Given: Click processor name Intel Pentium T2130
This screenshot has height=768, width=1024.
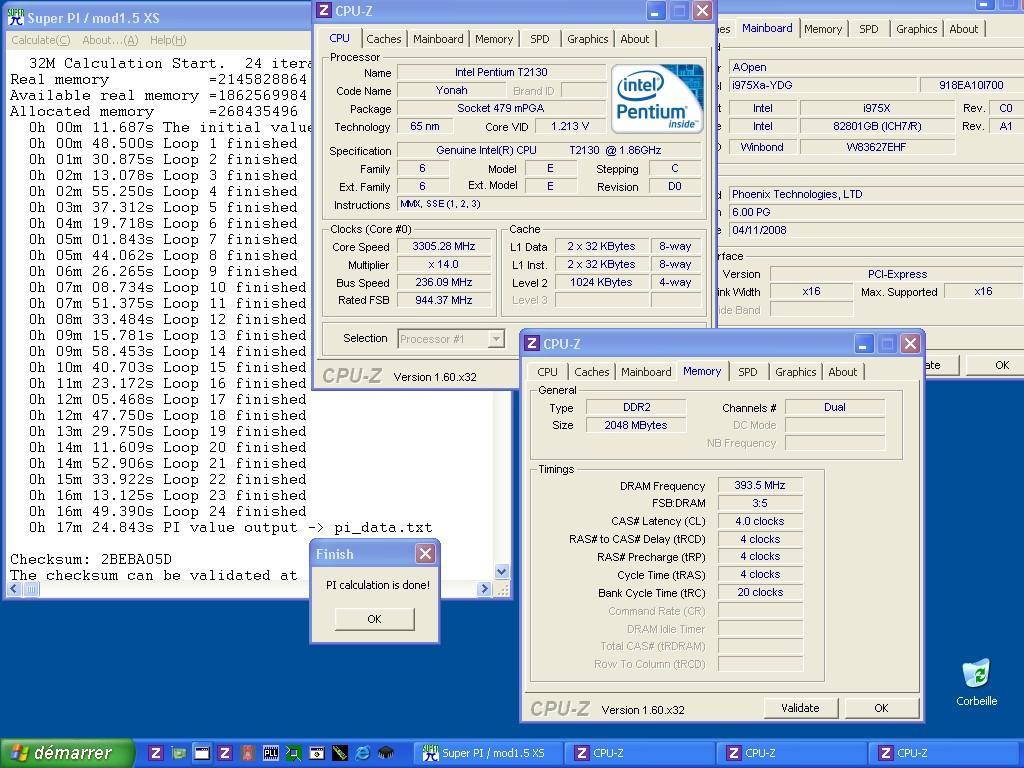Looking at the screenshot, I should coord(501,72).
